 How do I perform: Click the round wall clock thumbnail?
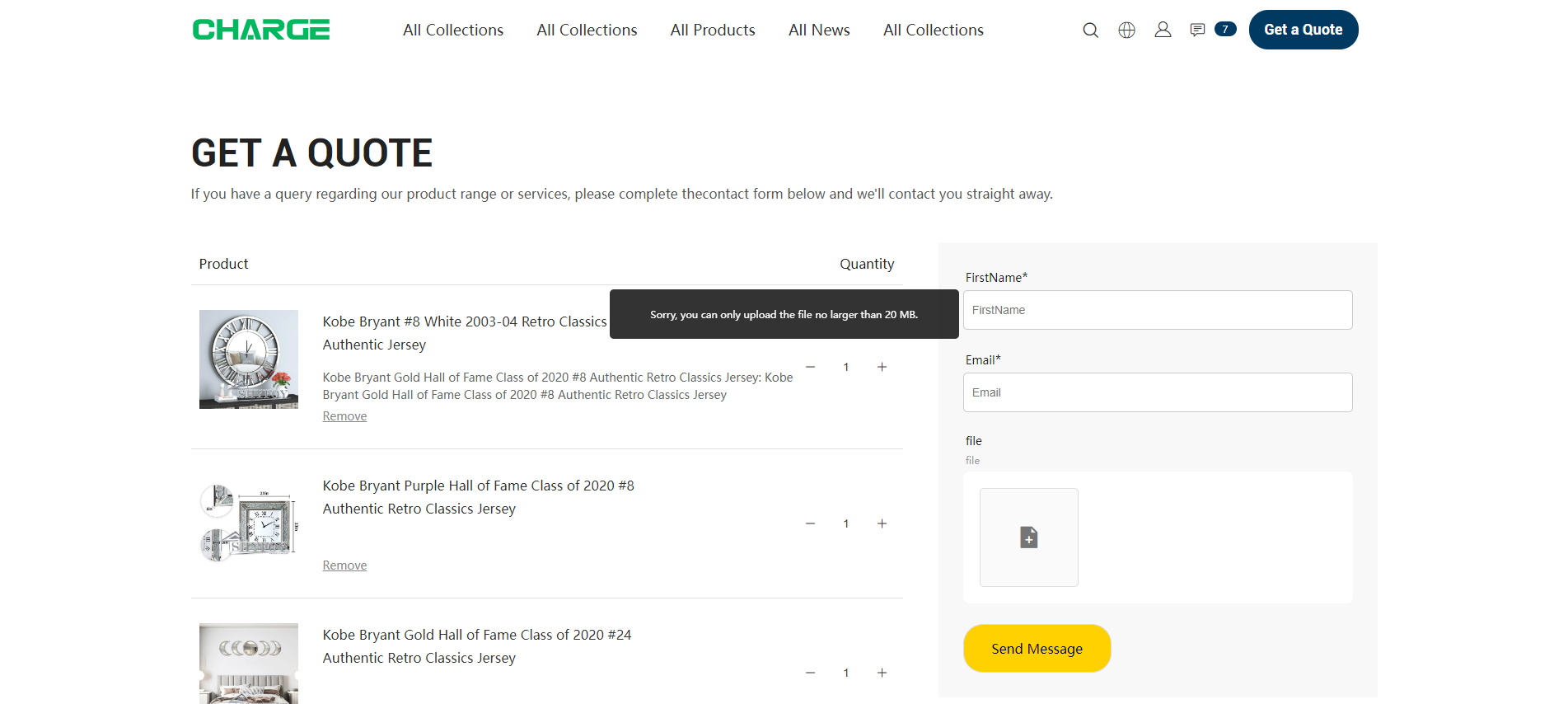click(249, 359)
